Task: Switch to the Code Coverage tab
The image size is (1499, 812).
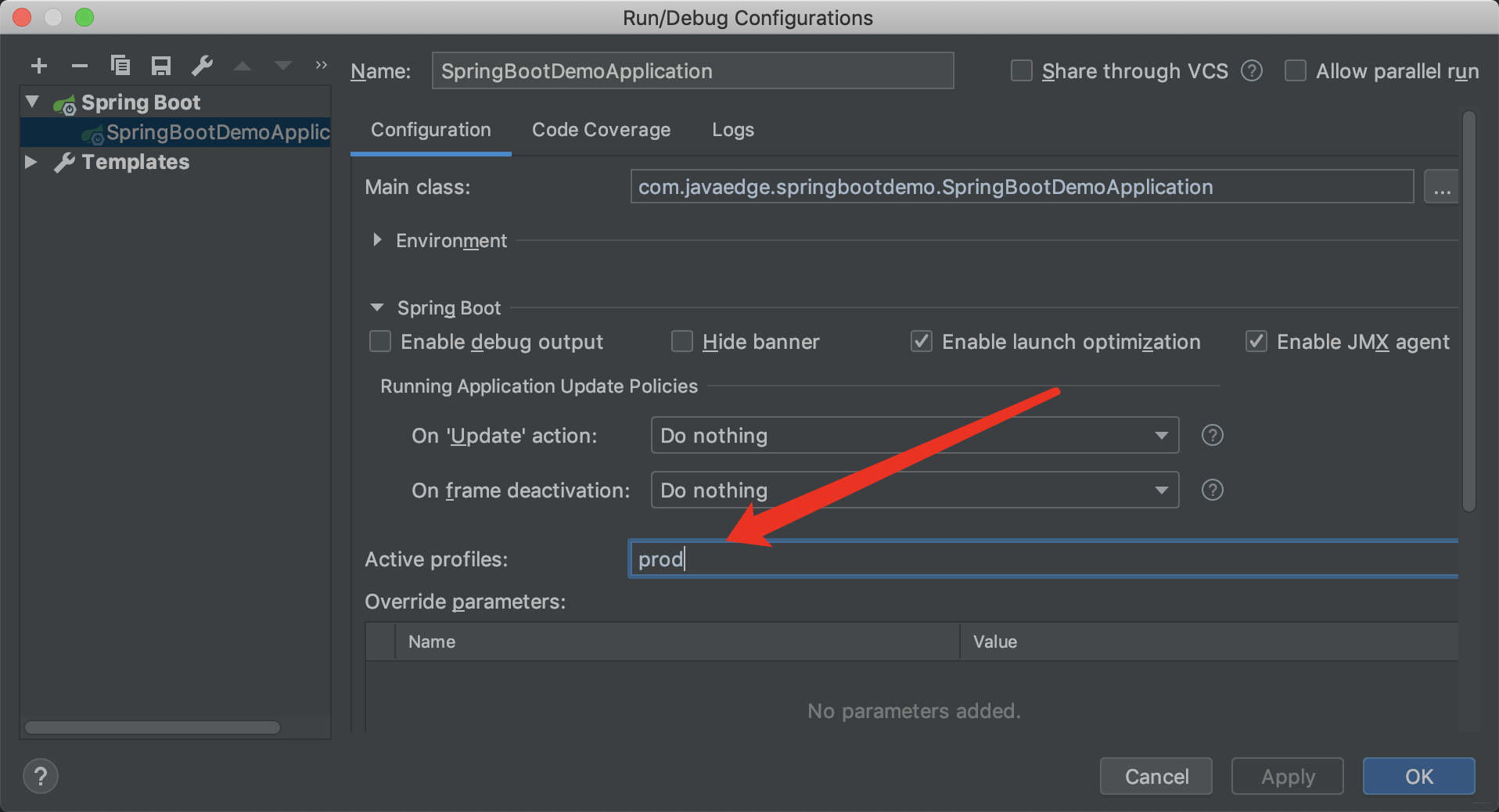Action: click(x=601, y=130)
